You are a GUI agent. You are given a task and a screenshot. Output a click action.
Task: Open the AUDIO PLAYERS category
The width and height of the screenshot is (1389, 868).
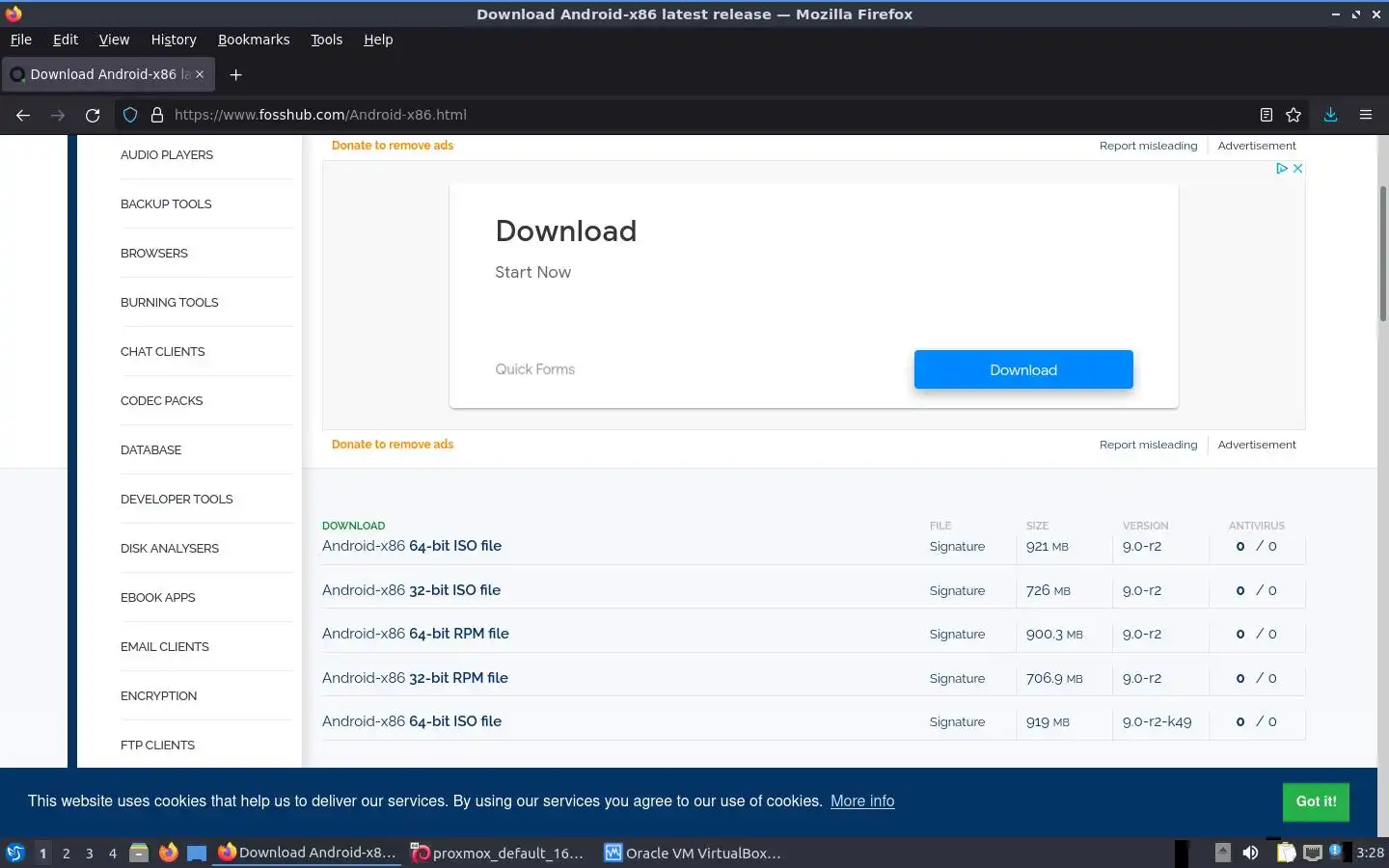[x=167, y=155]
